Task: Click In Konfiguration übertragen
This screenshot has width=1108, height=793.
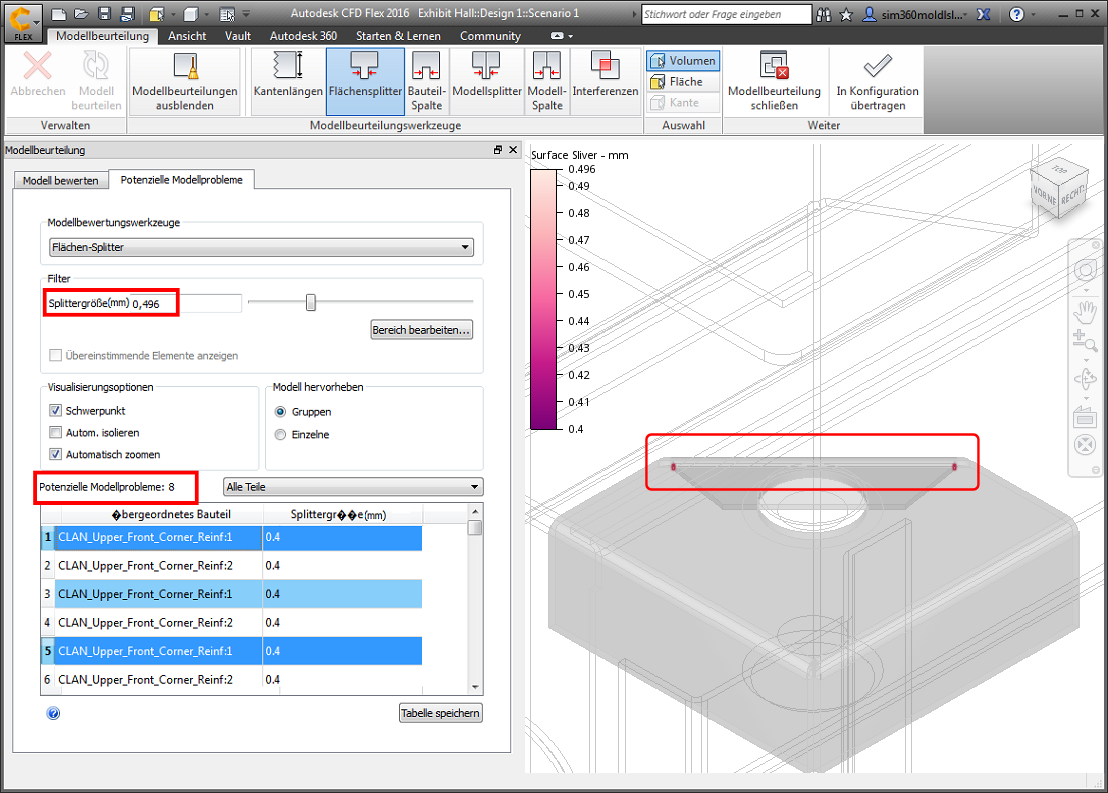Action: (x=877, y=81)
